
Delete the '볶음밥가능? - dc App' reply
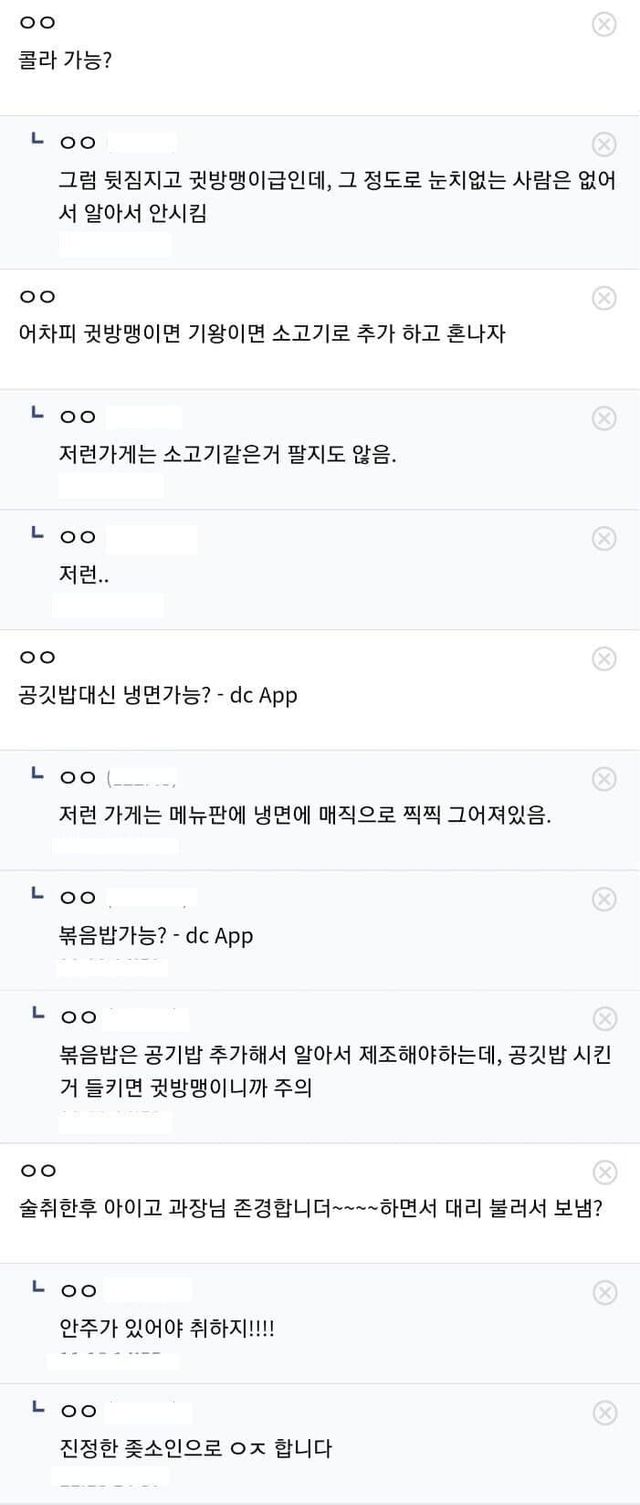click(x=604, y=899)
